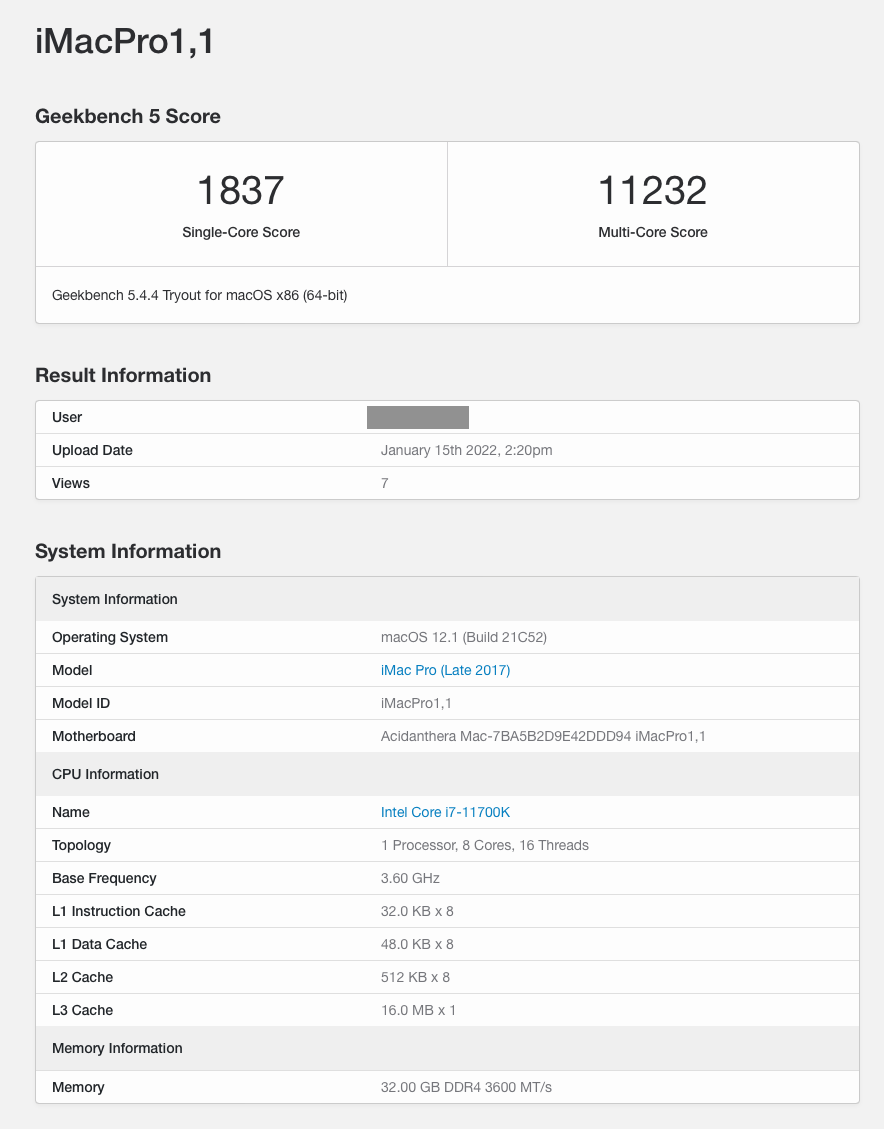Select memory value 32.00 GB DDR4 3600 MT/s
This screenshot has height=1129, width=884.
click(466, 1087)
